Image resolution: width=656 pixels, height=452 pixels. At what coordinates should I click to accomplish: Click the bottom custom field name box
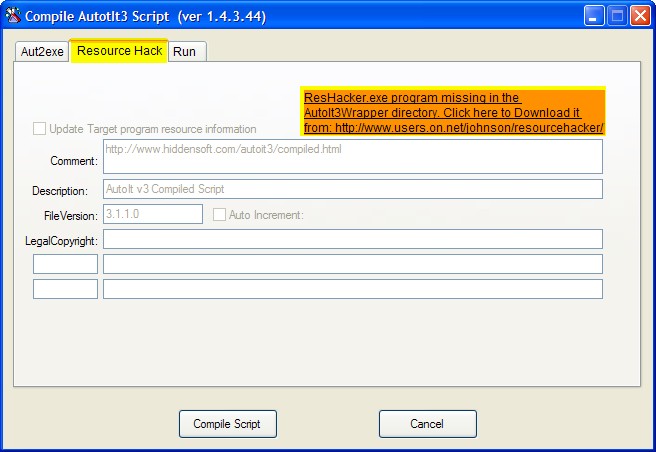65,289
